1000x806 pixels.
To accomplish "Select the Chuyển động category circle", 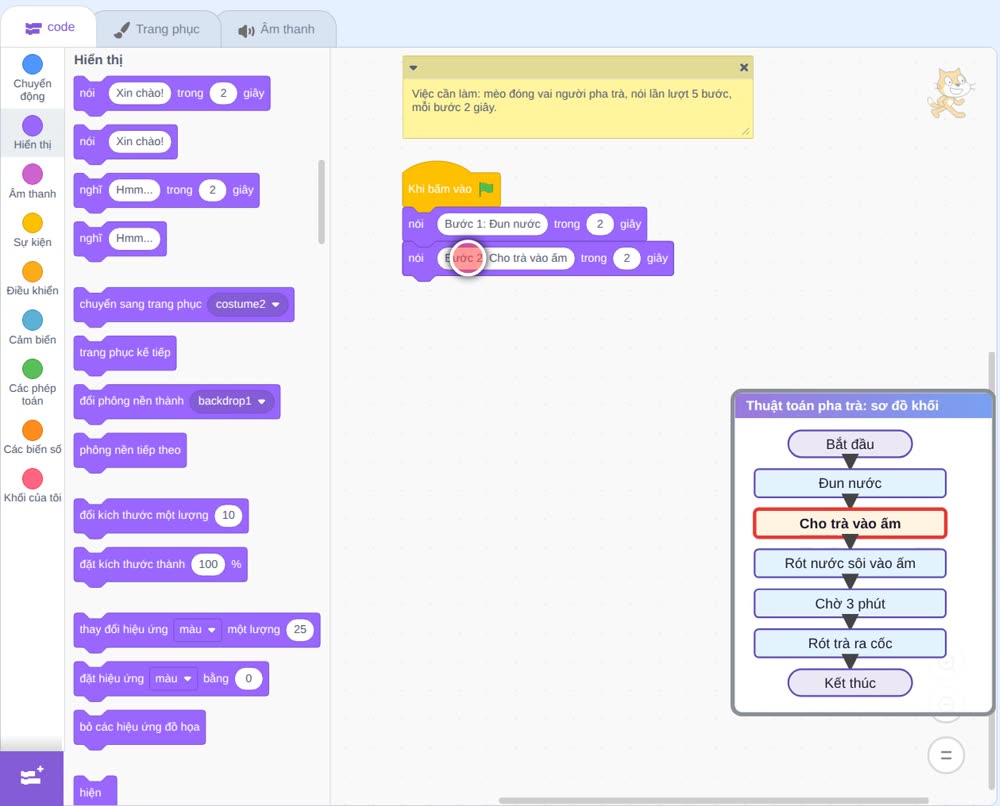I will (33, 64).
